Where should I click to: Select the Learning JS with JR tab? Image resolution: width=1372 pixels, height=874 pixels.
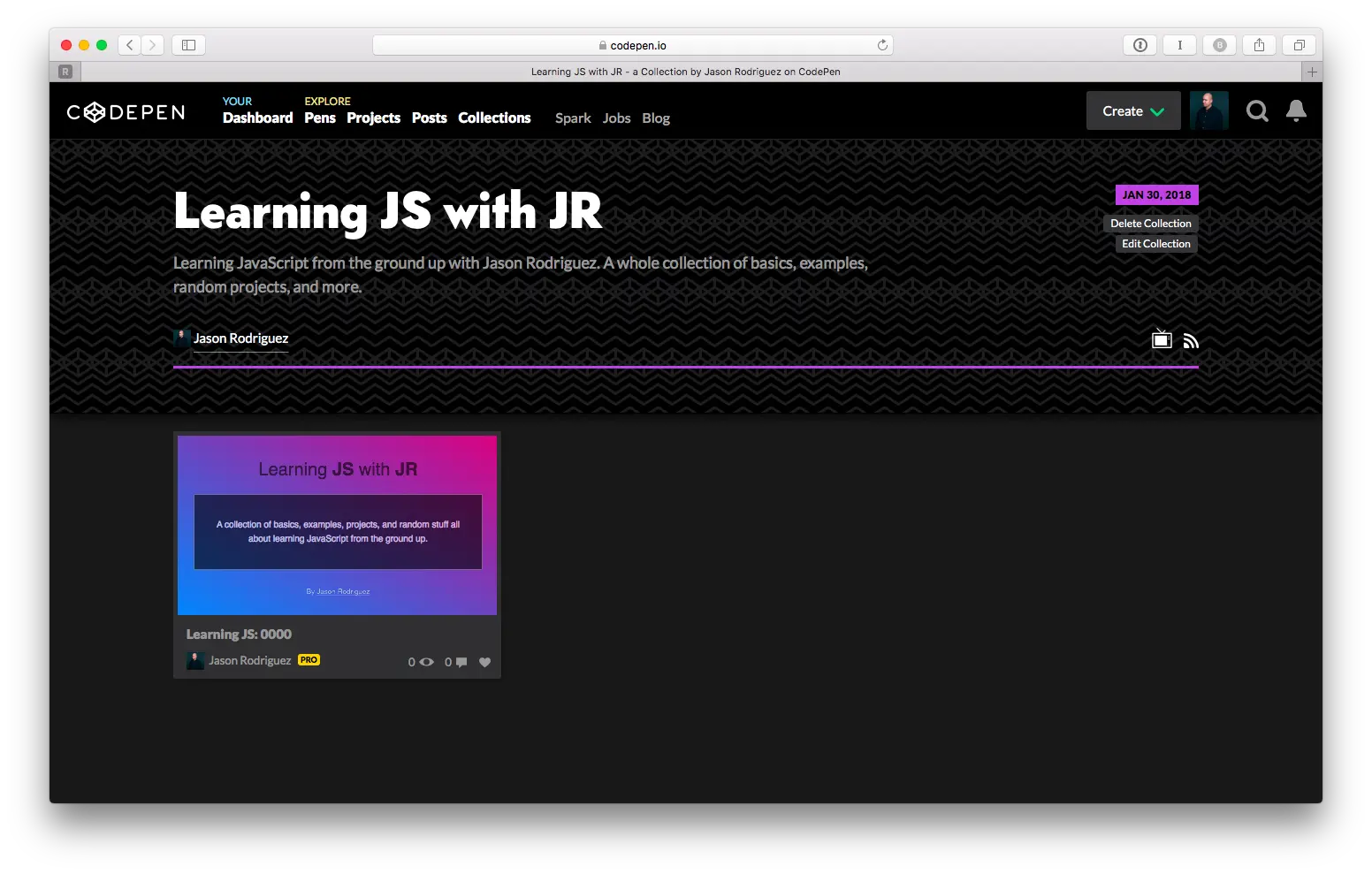[x=686, y=72]
